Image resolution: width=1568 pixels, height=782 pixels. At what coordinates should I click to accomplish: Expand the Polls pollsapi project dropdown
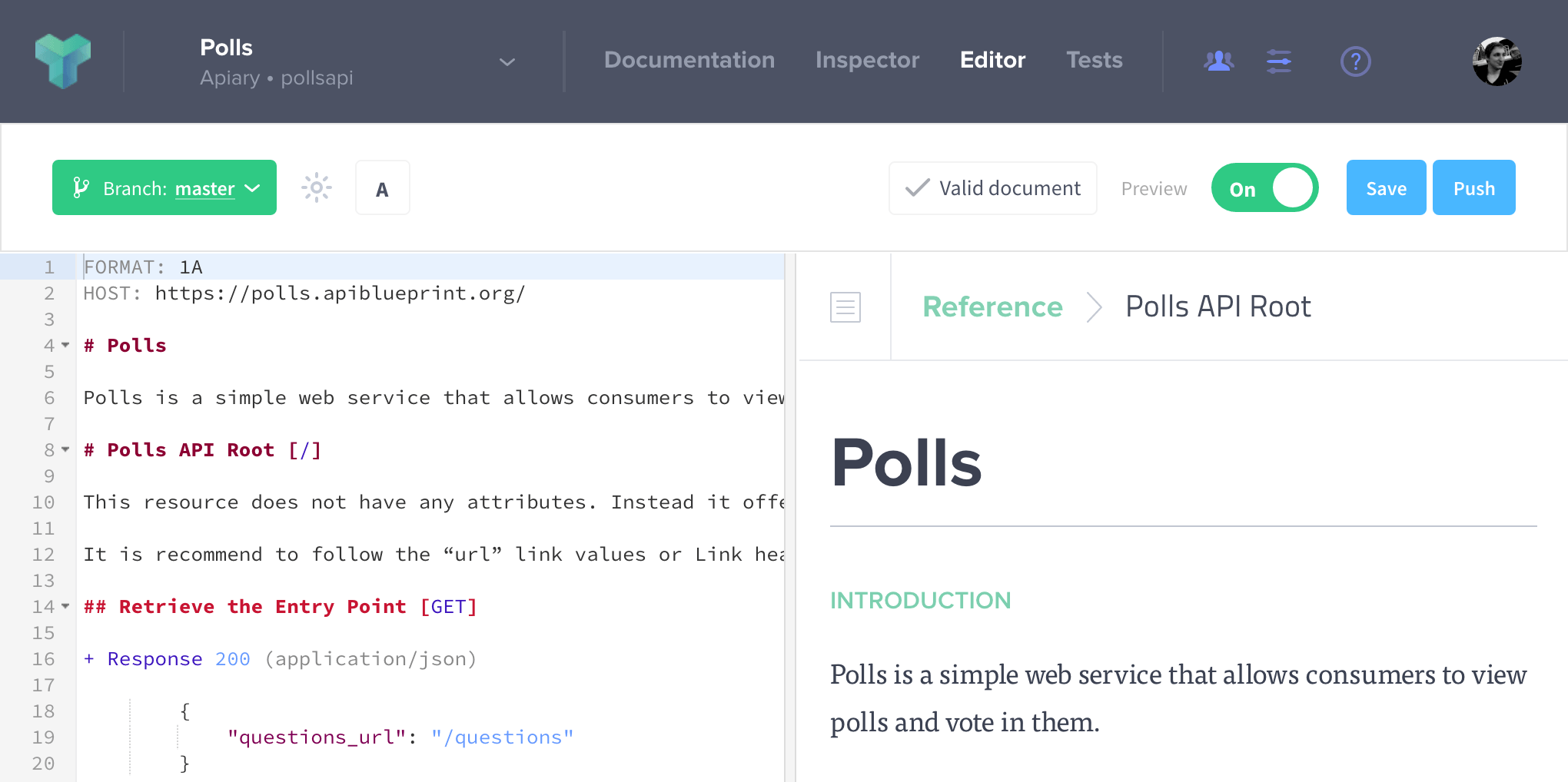point(507,61)
